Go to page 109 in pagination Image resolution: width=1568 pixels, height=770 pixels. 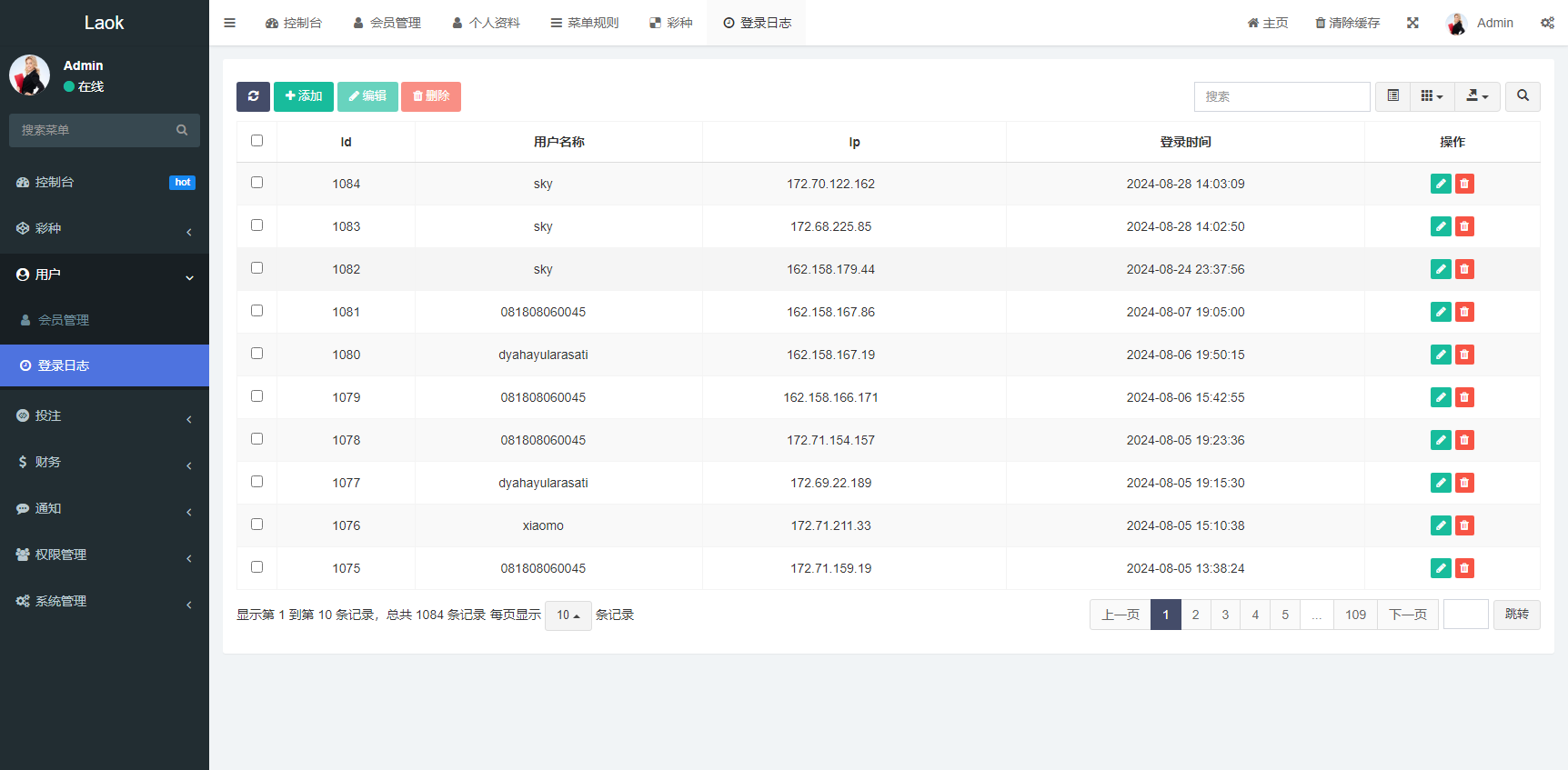pyautogui.click(x=1355, y=615)
